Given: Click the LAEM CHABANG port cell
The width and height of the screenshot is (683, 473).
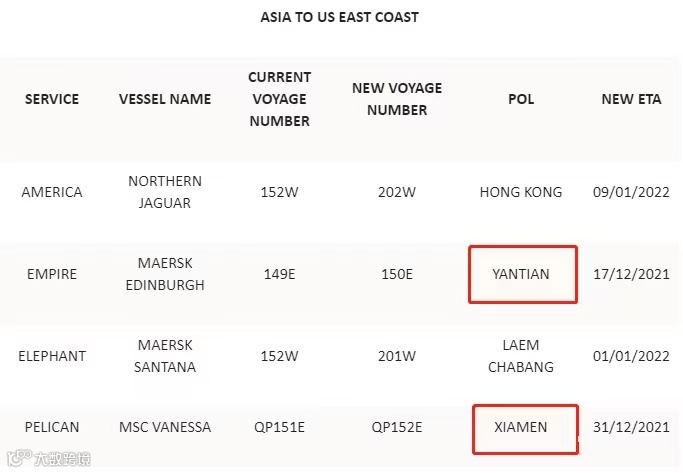Looking at the screenshot, I should (x=521, y=356).
